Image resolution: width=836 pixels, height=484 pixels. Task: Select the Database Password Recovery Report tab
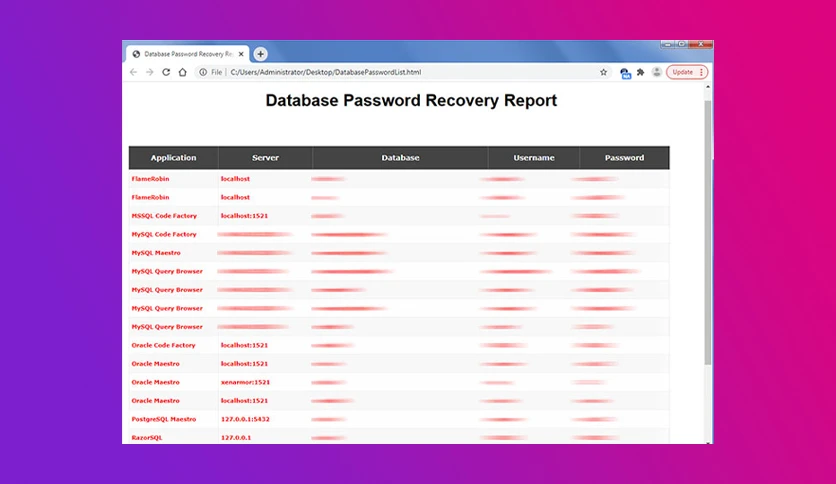188,54
